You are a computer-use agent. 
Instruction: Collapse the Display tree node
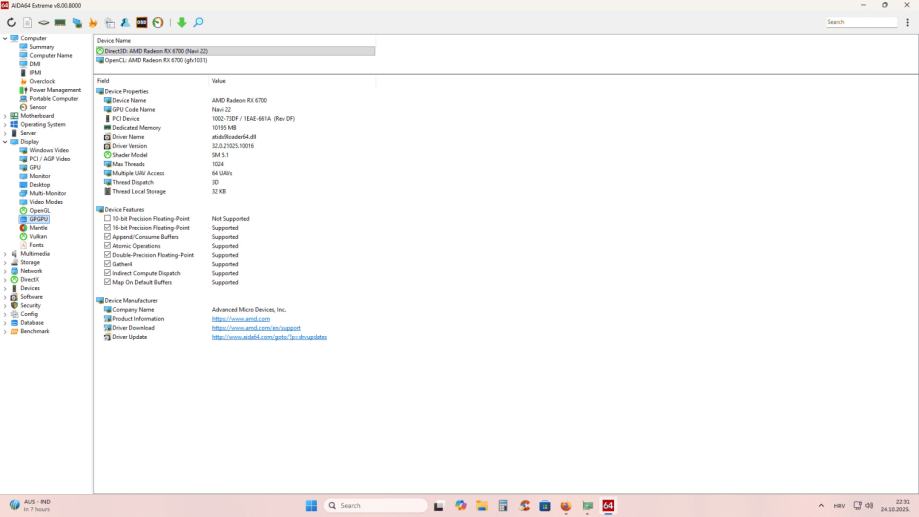pos(5,142)
